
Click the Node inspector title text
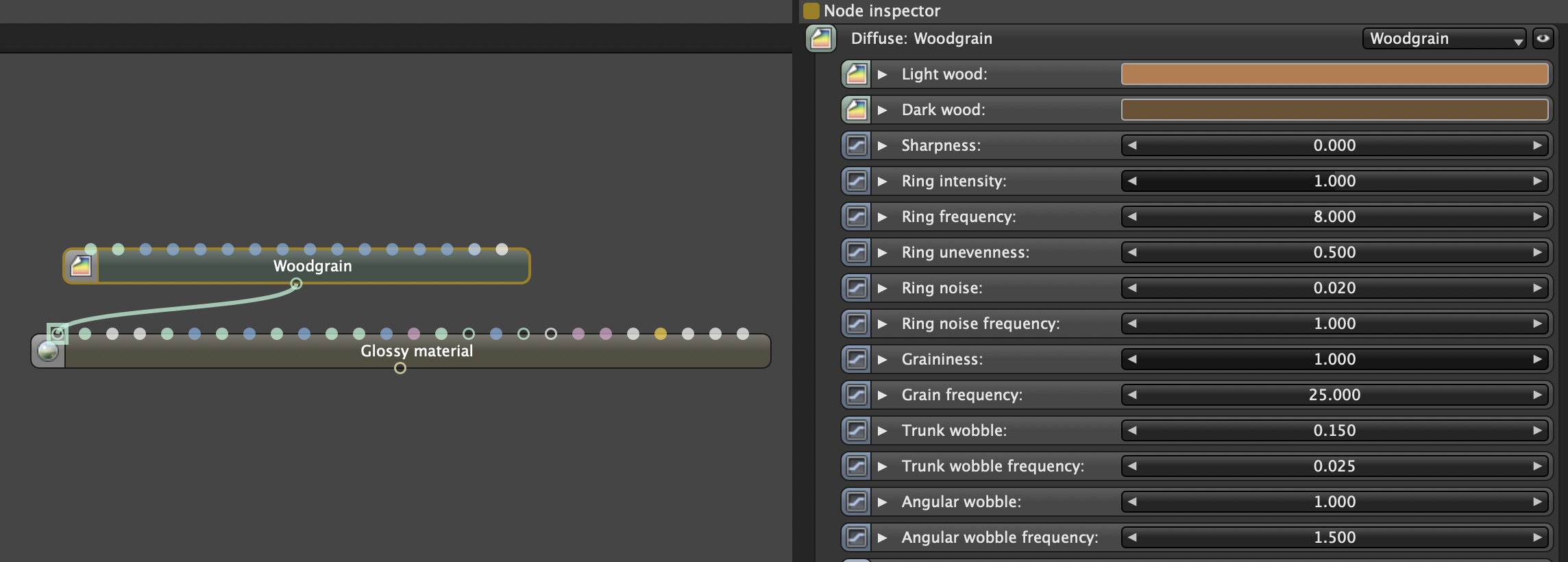(x=881, y=10)
